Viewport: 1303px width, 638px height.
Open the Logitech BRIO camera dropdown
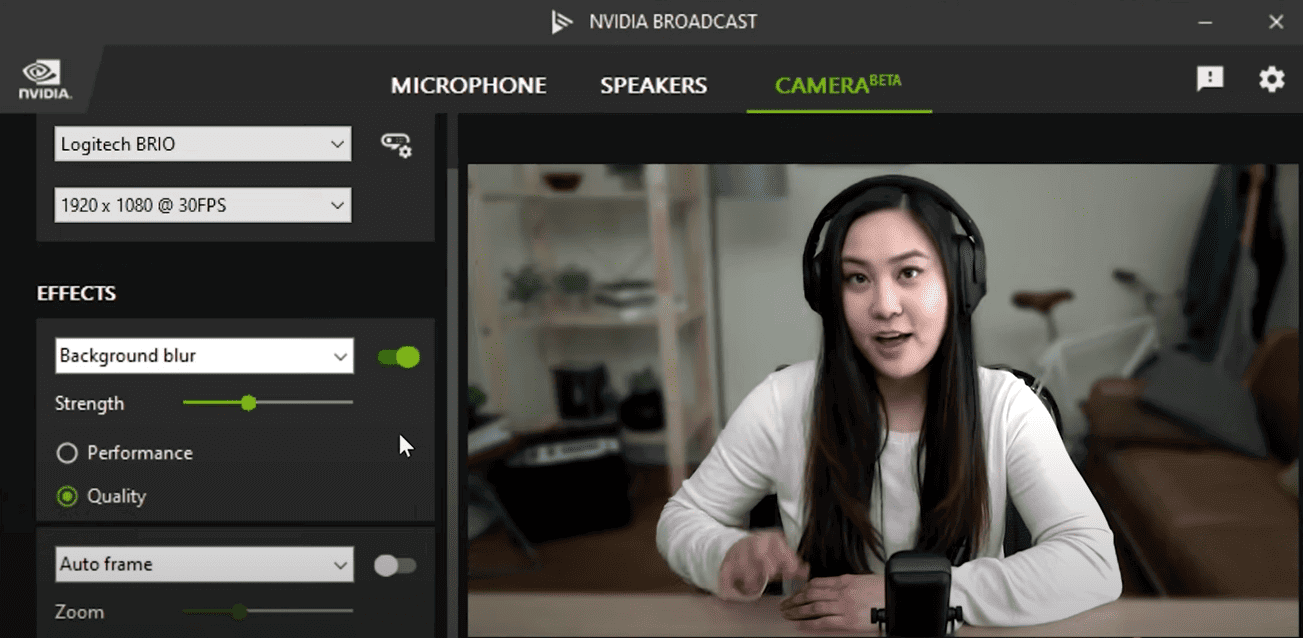tap(203, 144)
